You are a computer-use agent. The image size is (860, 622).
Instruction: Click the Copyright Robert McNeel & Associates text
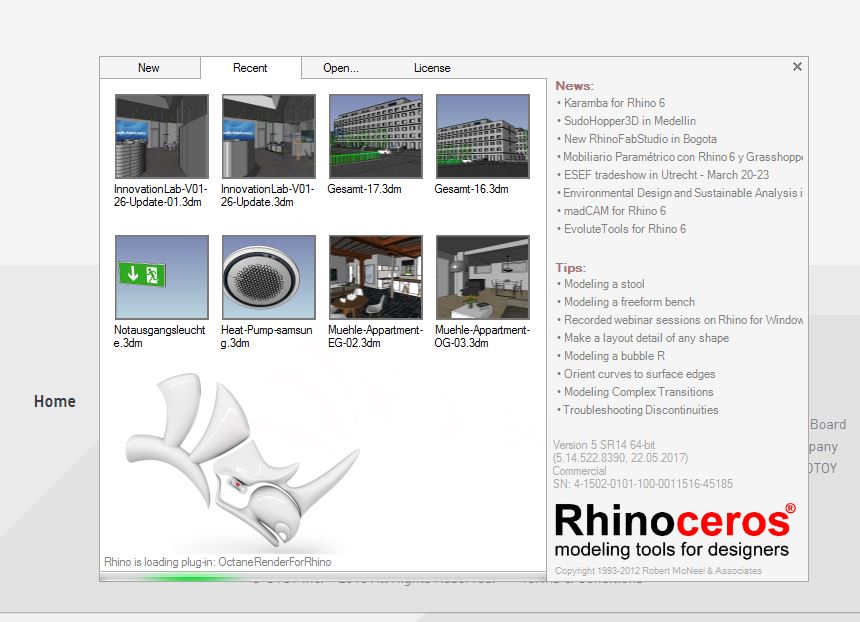[x=658, y=571]
